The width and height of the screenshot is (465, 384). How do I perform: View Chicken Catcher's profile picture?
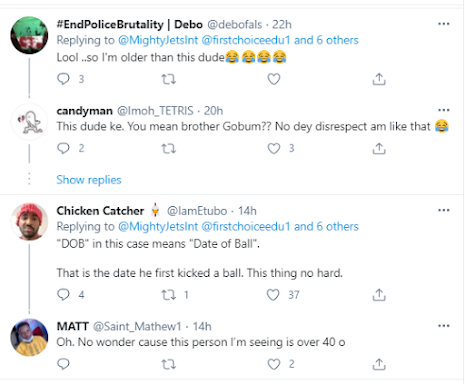(29, 222)
